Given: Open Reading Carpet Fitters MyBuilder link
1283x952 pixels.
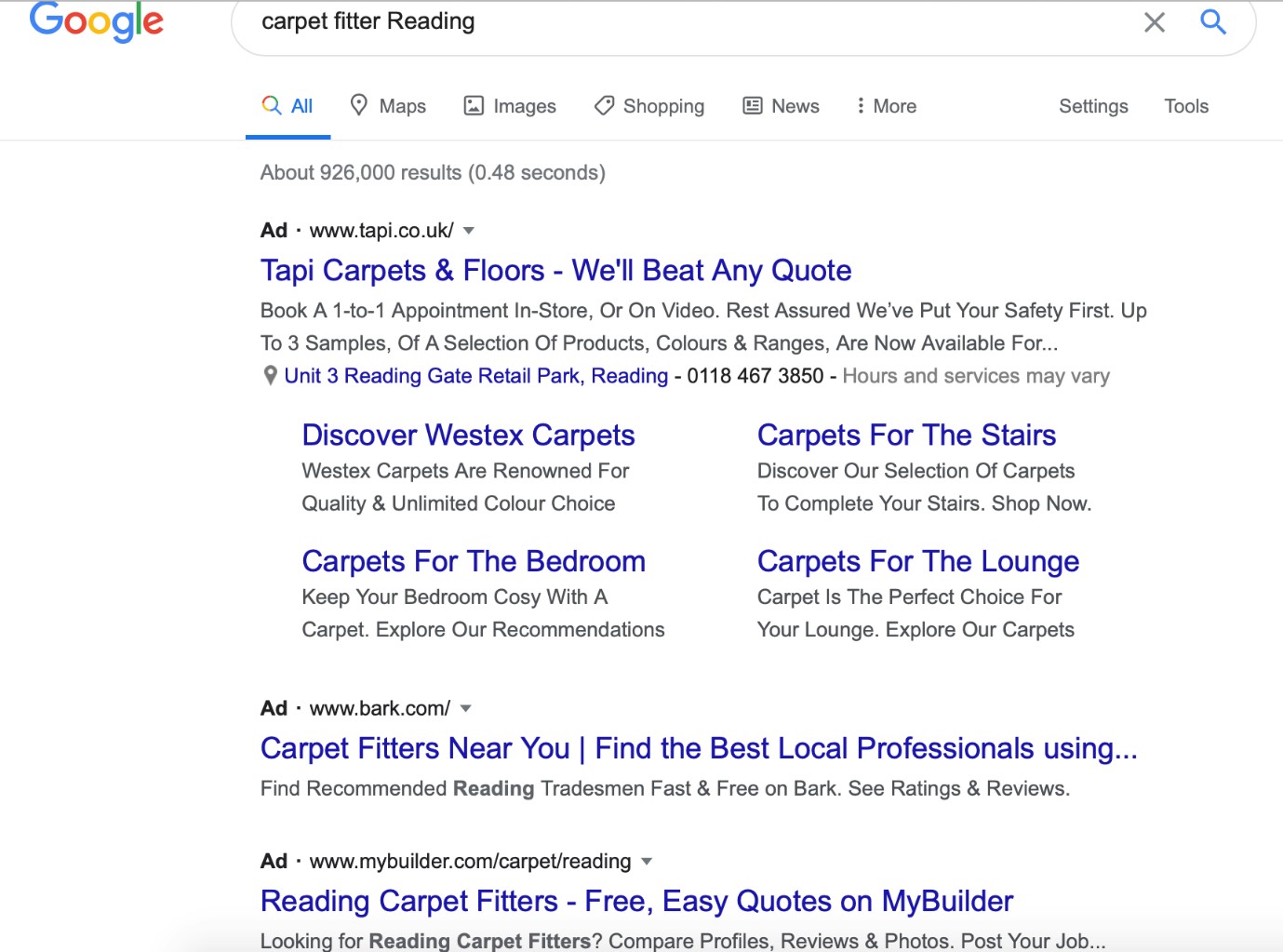Looking at the screenshot, I should click(637, 902).
